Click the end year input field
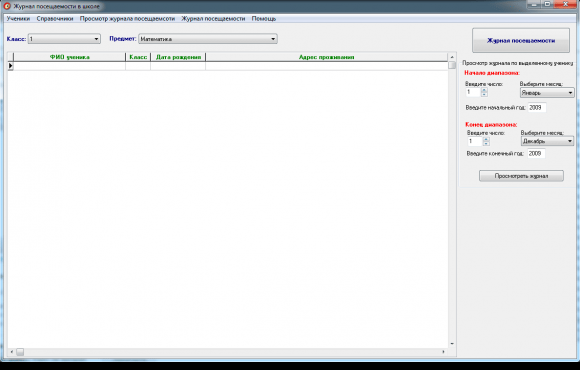580x370 pixels. point(536,154)
